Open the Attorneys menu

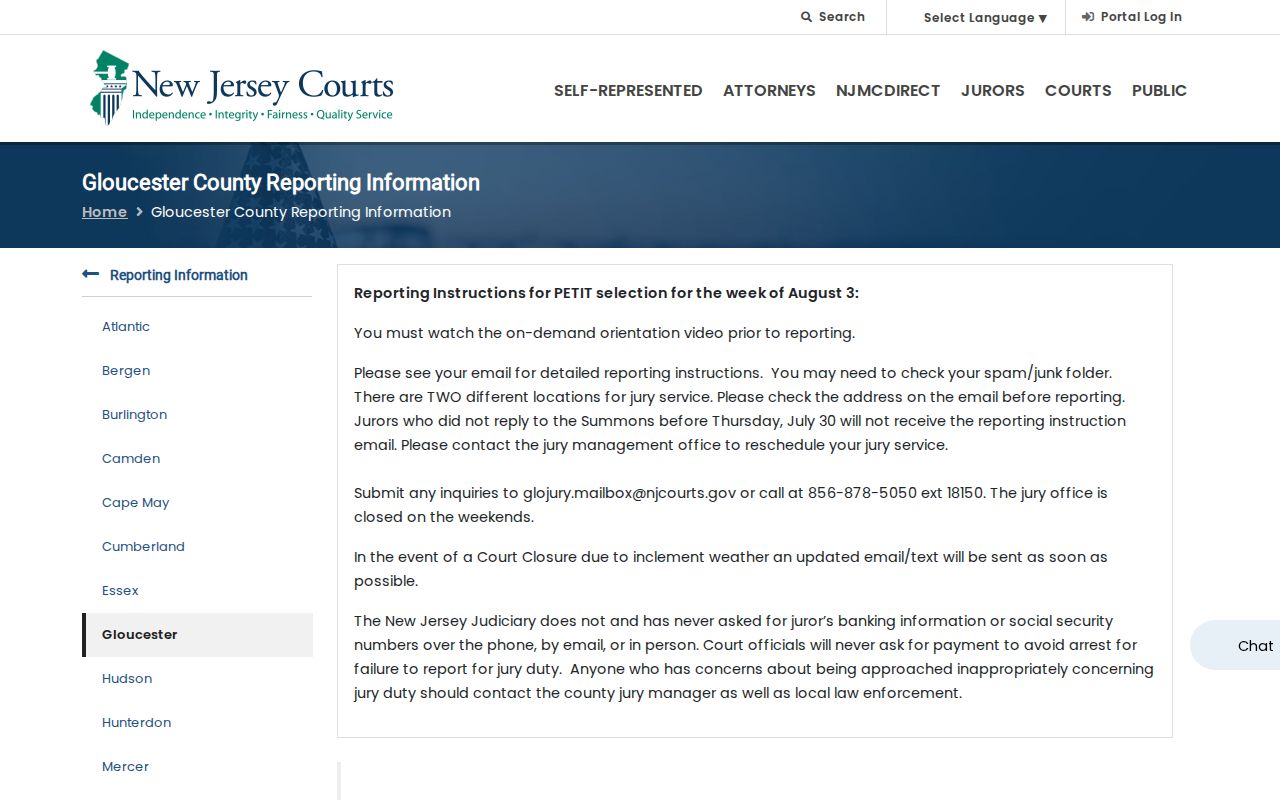pyautogui.click(x=769, y=90)
